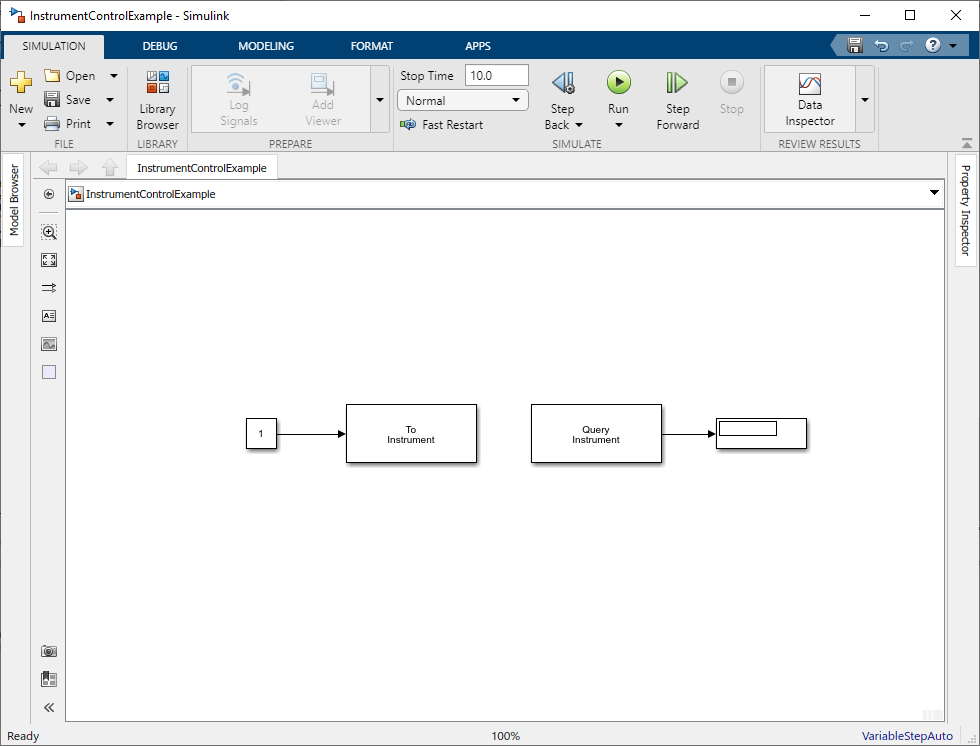Switch to the MODELING tab
Image resolution: width=980 pixels, height=746 pixels.
266,46
